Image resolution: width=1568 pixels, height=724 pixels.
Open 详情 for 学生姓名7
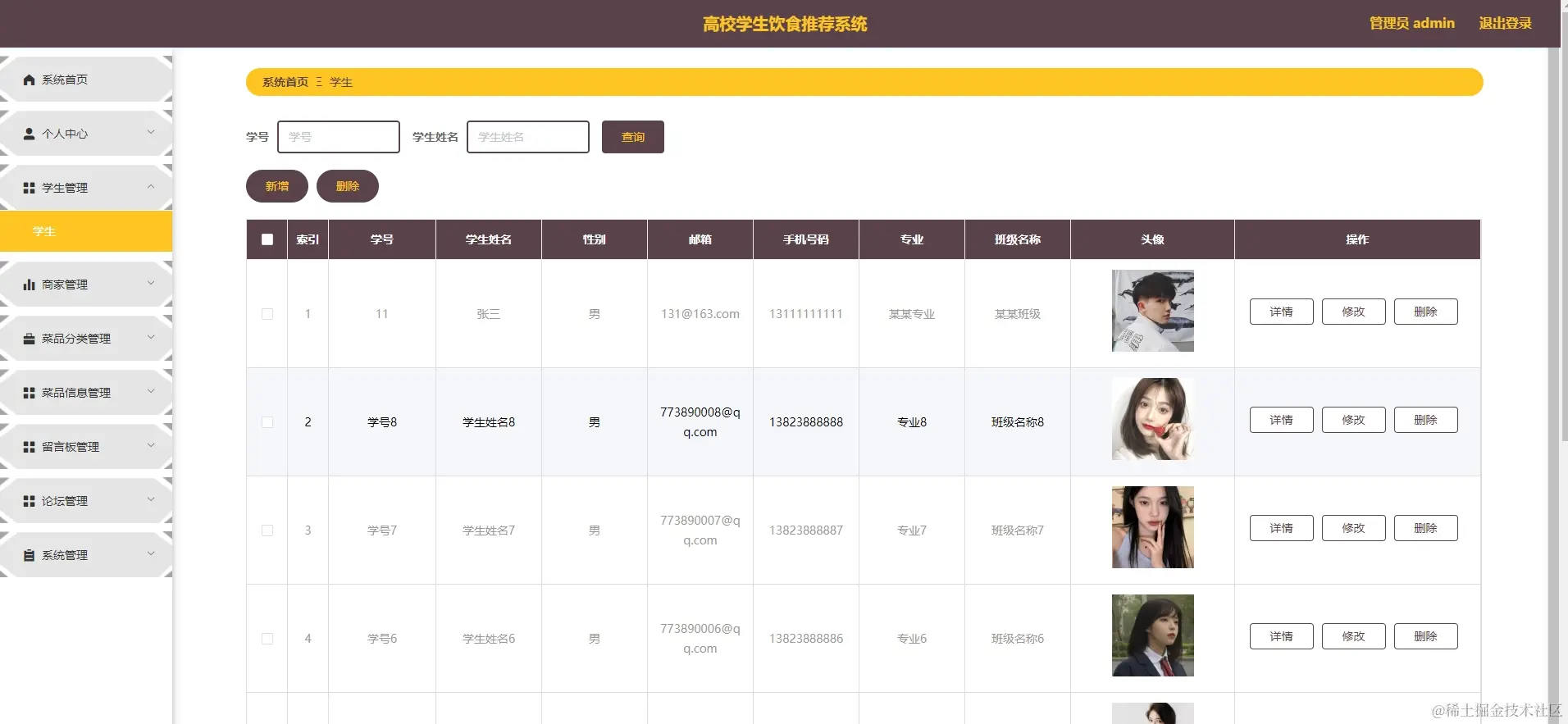[1282, 528]
